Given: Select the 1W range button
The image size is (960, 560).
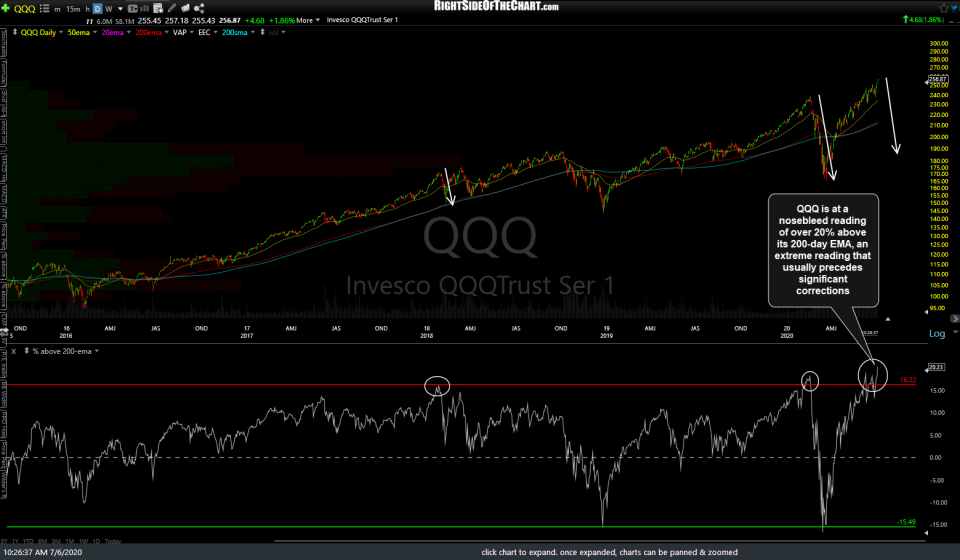Looking at the screenshot, I should (84, 541).
